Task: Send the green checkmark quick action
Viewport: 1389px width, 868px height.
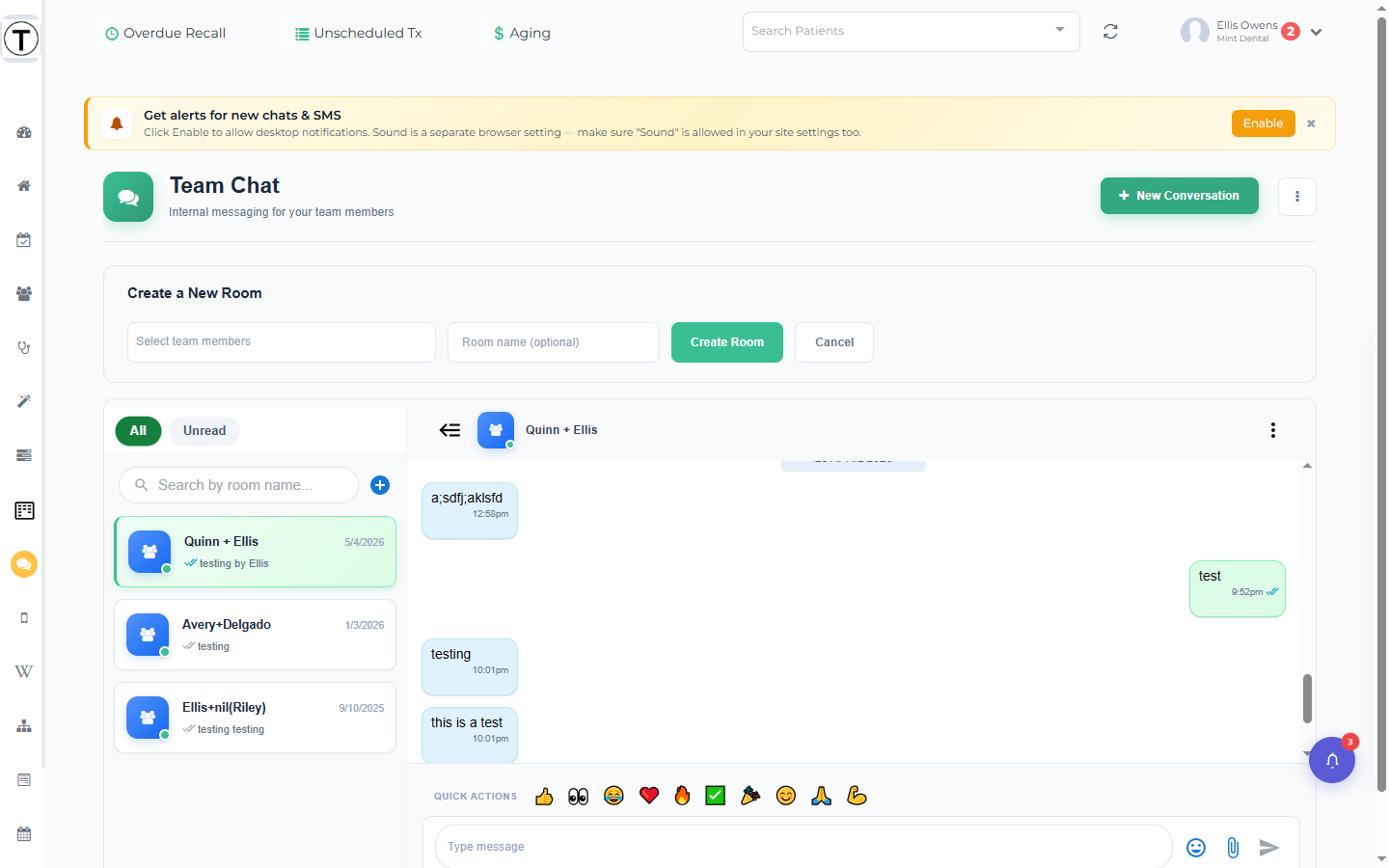Action: coord(716,796)
